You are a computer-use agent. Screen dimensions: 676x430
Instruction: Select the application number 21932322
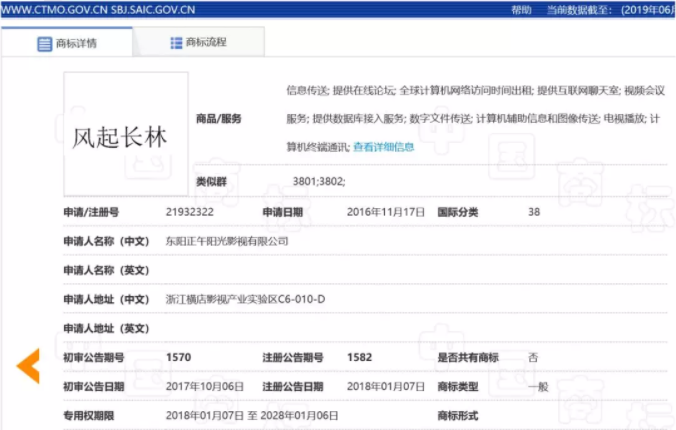pyautogui.click(x=190, y=212)
